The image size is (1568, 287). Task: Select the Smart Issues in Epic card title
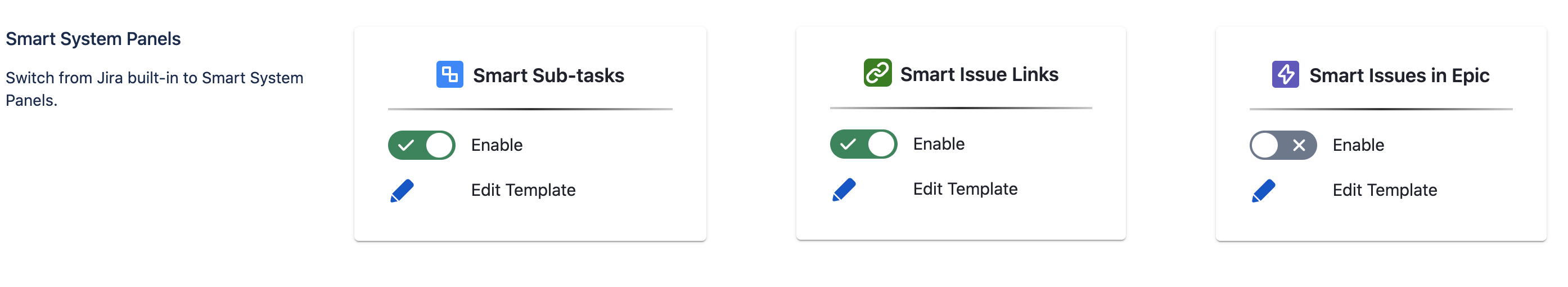click(1399, 75)
